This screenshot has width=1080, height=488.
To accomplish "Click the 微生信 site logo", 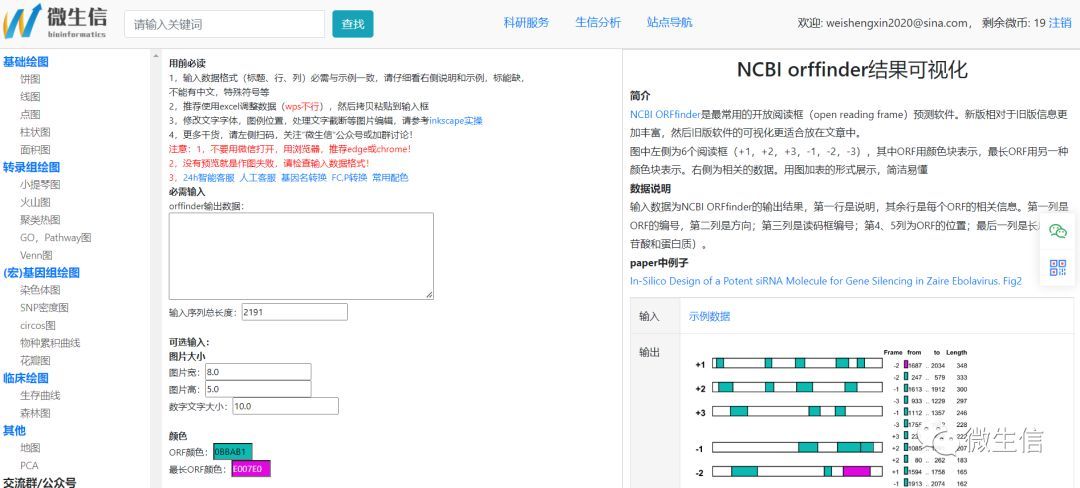I will tap(55, 21).
